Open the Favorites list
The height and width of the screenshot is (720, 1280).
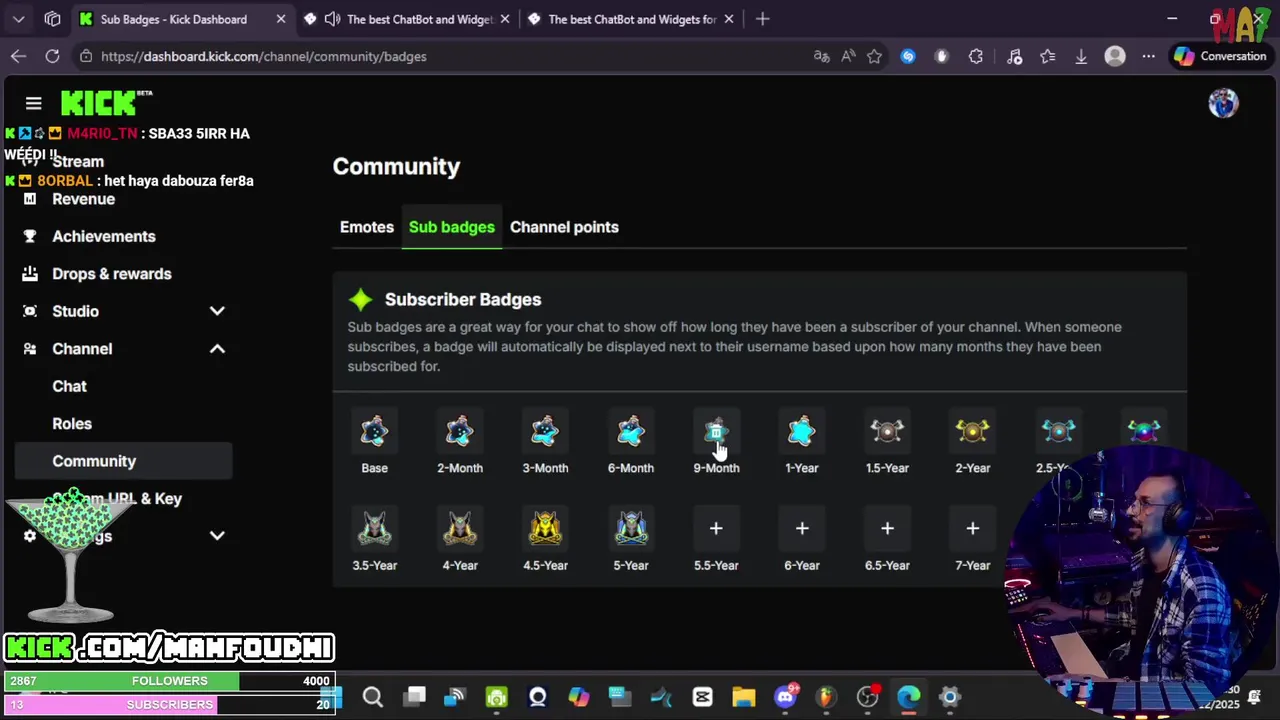[1048, 56]
